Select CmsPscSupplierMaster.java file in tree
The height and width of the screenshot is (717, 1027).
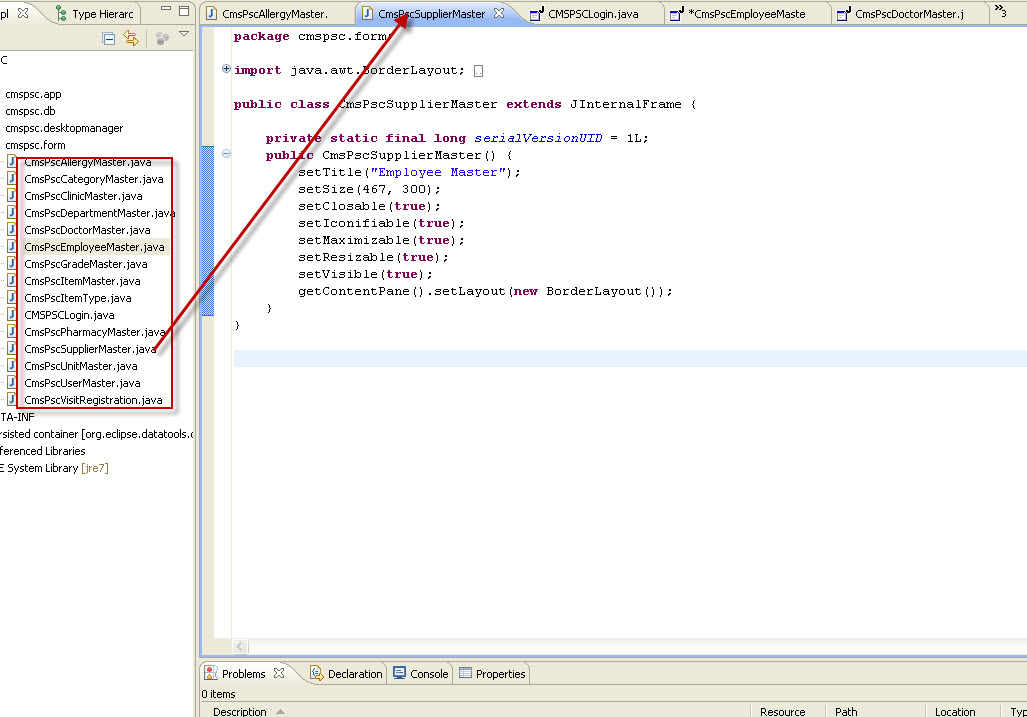[90, 350]
